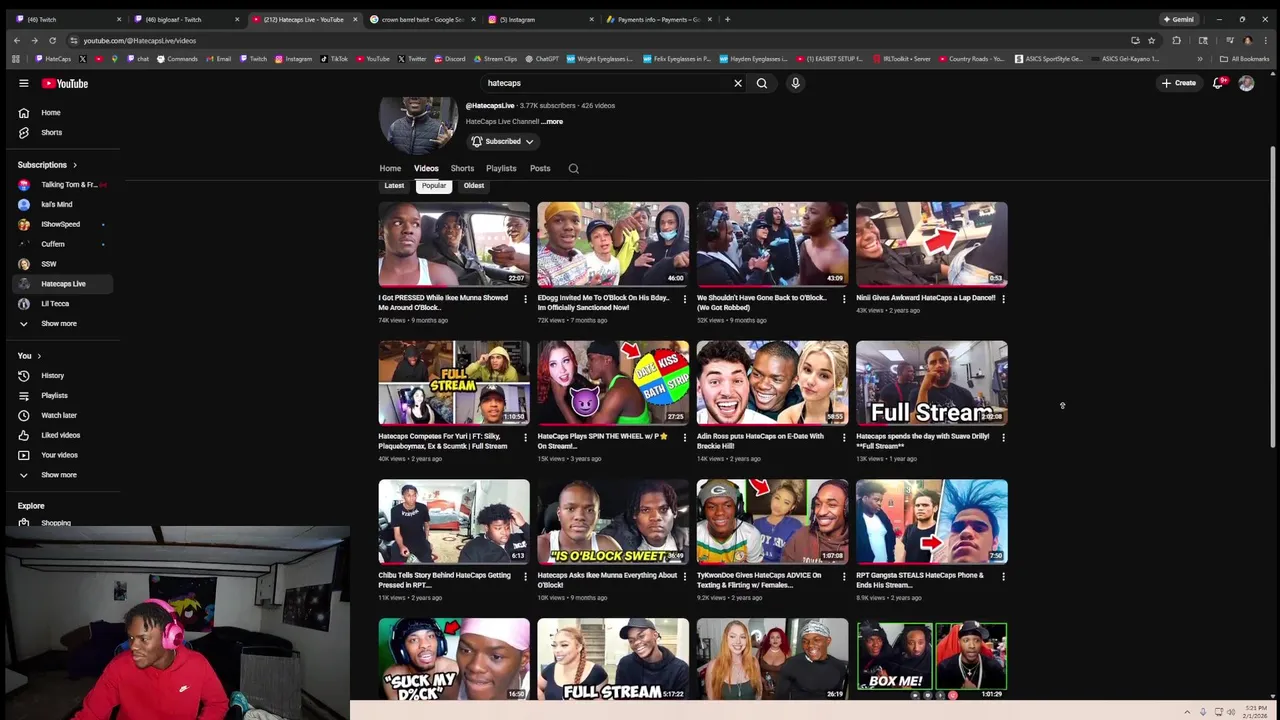The width and height of the screenshot is (1280, 720).
Task: Expand the Subscriptions section header
Action: (47, 165)
